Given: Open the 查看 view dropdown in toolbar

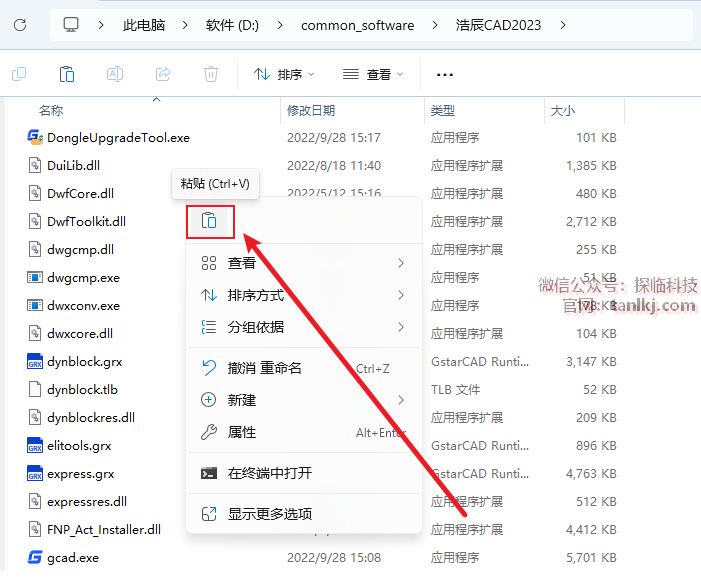Looking at the screenshot, I should [373, 74].
